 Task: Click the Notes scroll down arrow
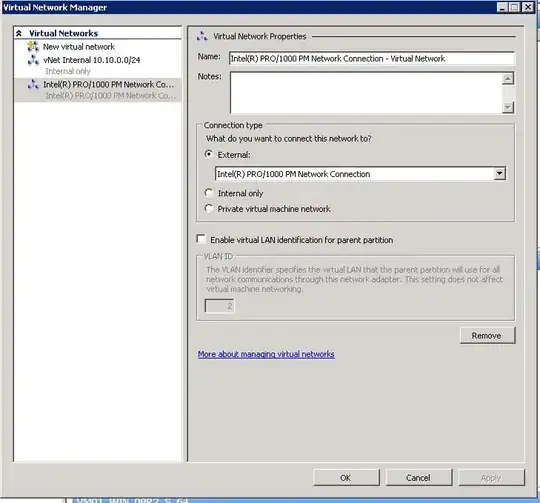pyautogui.click(x=508, y=107)
